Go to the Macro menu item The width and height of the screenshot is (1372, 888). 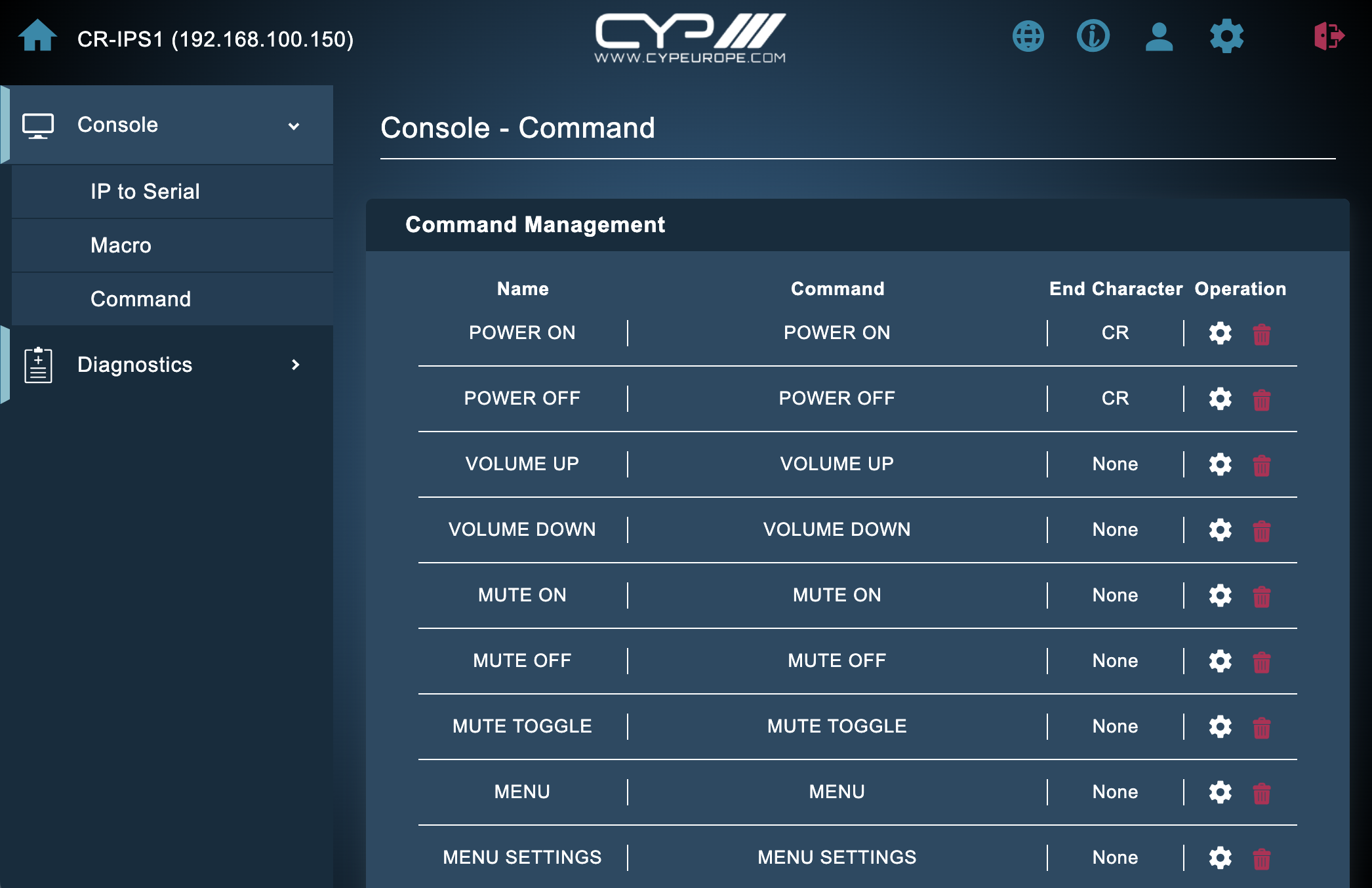tap(121, 245)
